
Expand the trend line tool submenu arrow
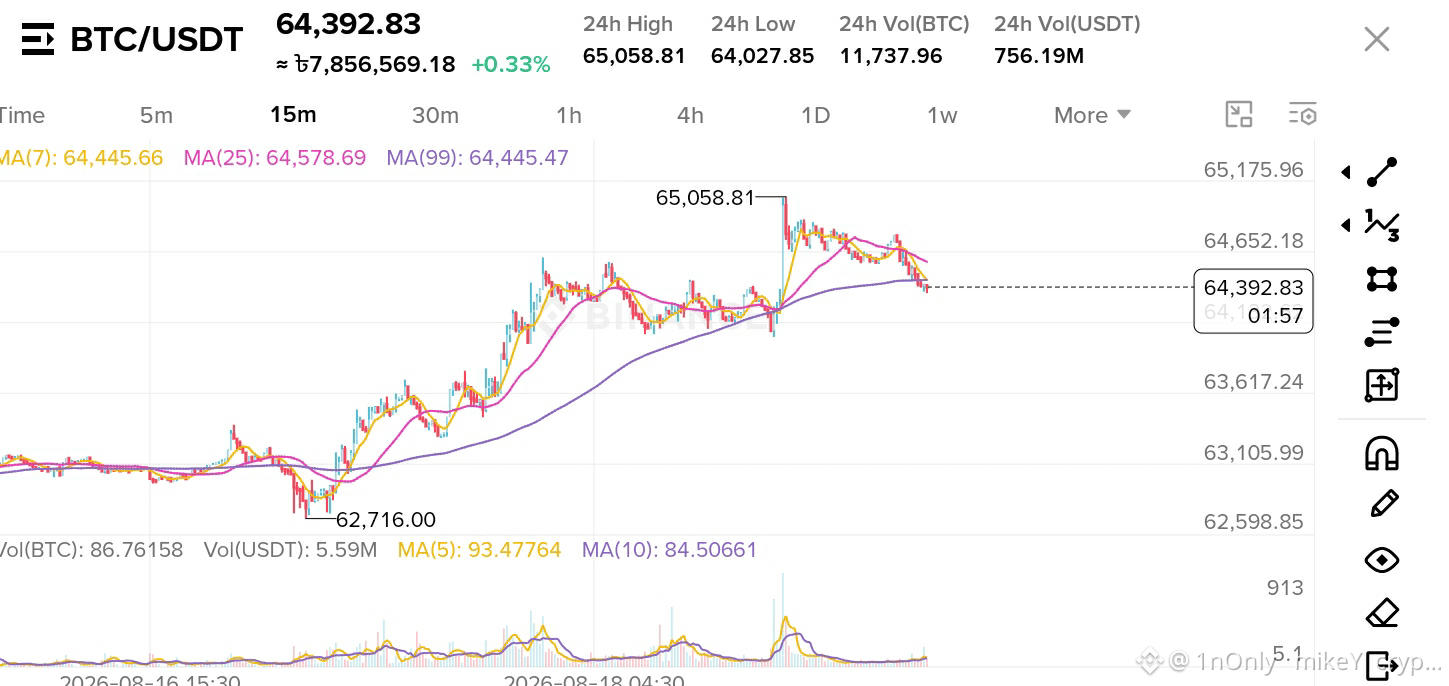click(1346, 173)
